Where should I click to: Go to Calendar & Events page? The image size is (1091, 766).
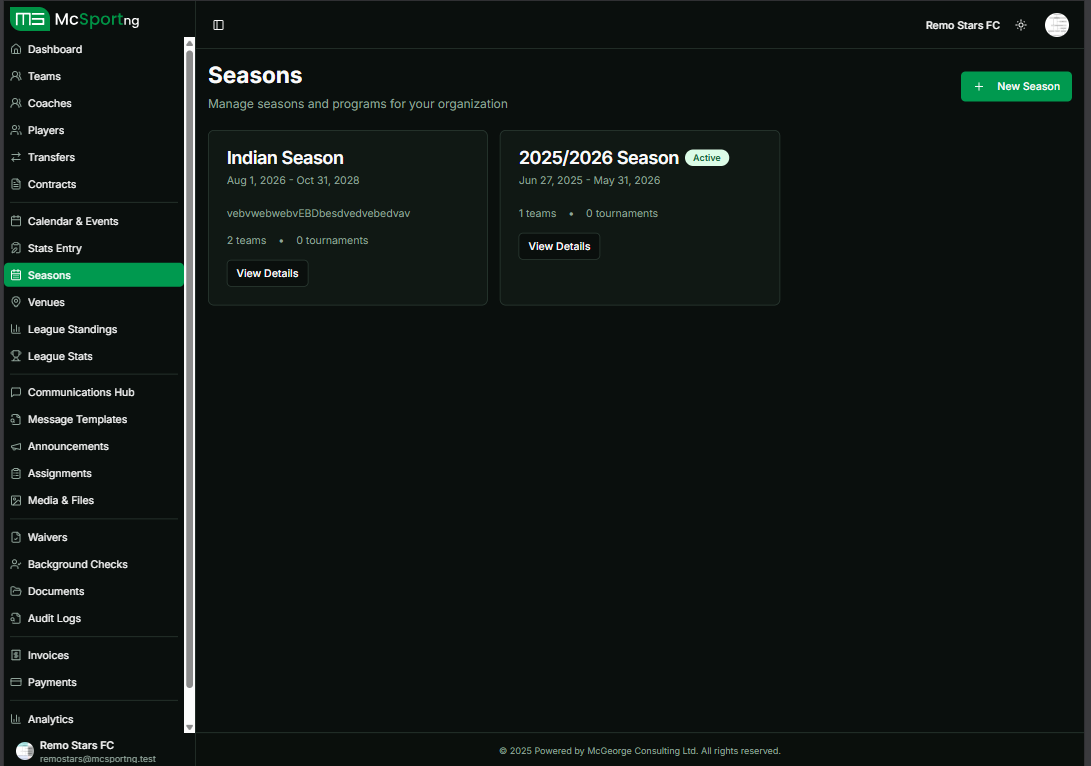click(73, 221)
